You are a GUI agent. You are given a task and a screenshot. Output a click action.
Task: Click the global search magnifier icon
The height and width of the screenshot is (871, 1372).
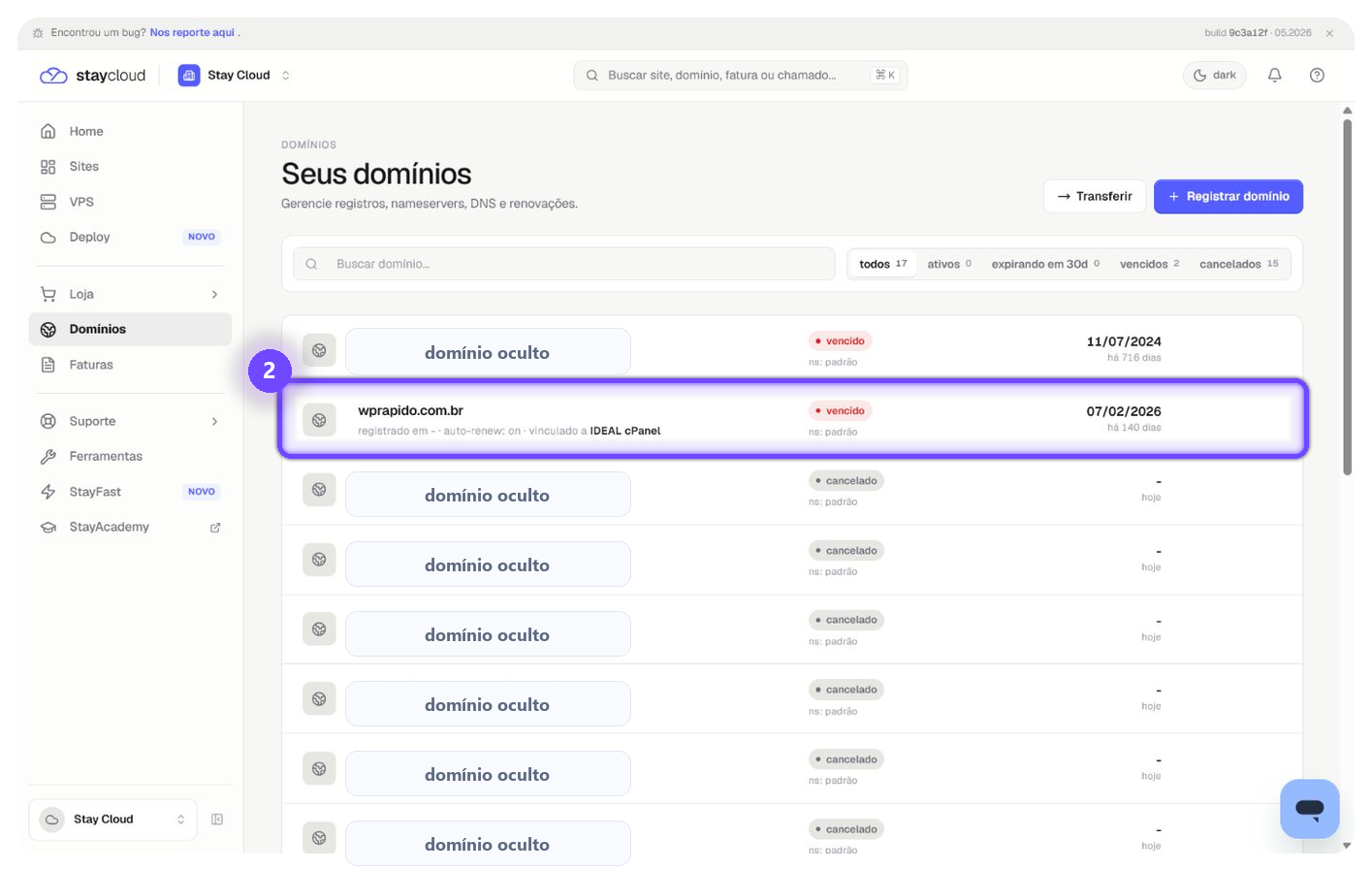pos(592,75)
